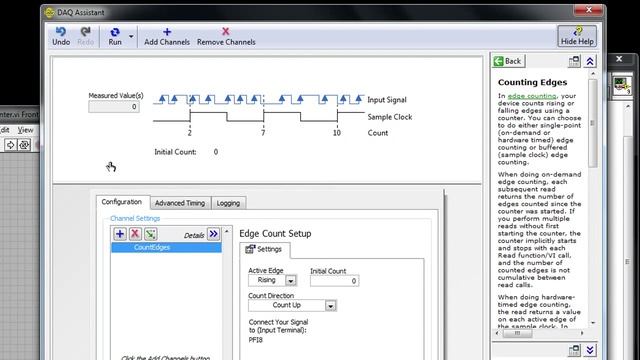Screen dimensions: 640x360
Task: Click Remove Channels in toolbar
Action: (226, 36)
